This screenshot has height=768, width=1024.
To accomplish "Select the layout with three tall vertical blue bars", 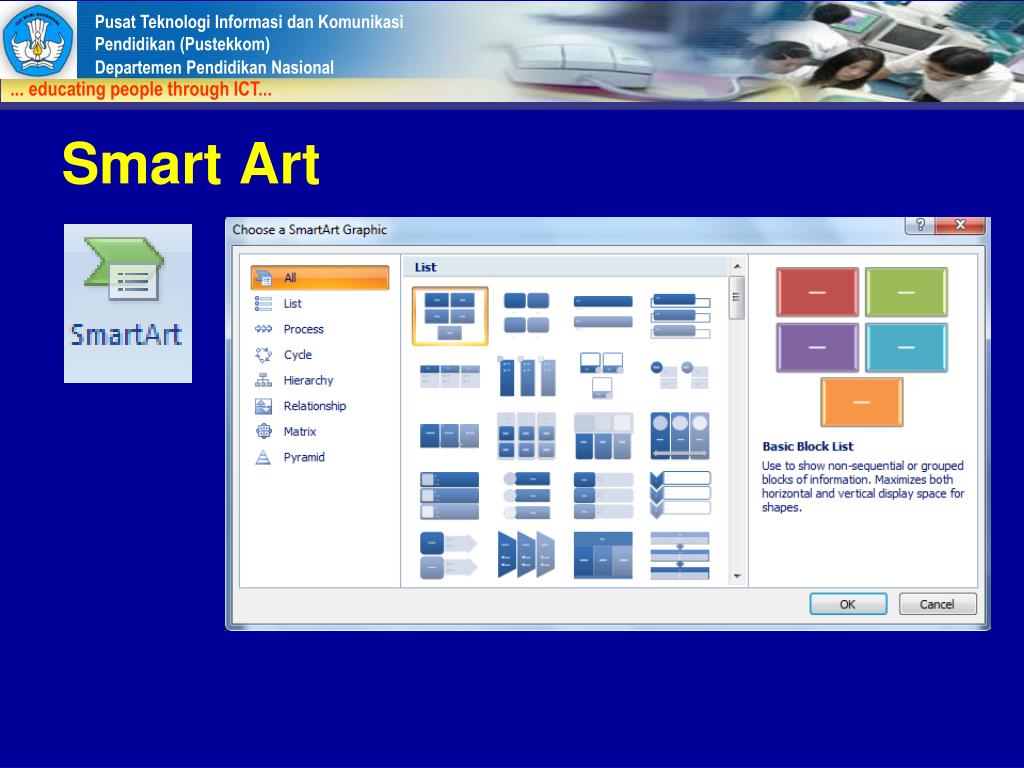I will pos(526,376).
